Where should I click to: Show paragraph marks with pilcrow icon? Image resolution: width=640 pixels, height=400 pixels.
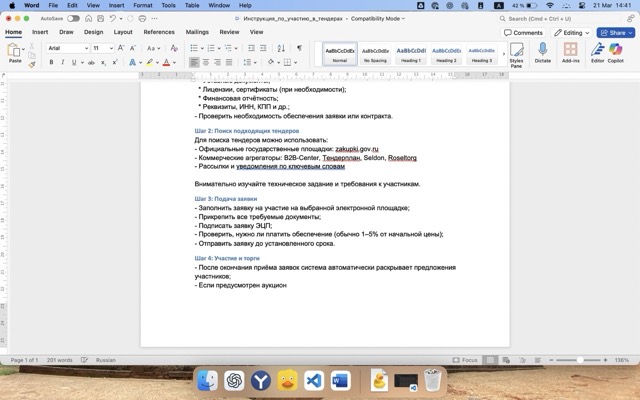[298, 47]
